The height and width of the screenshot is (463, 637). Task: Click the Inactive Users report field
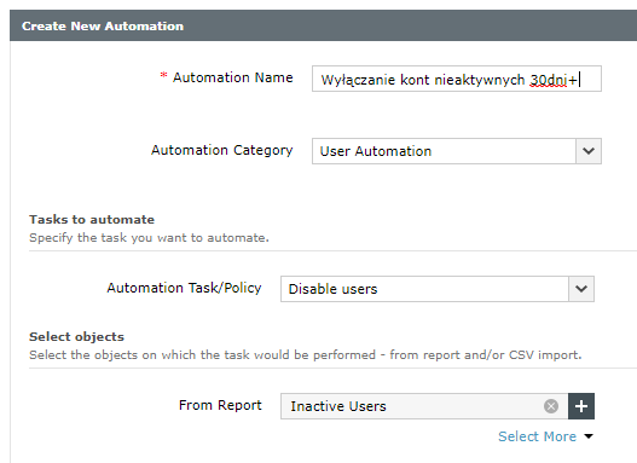(412, 406)
